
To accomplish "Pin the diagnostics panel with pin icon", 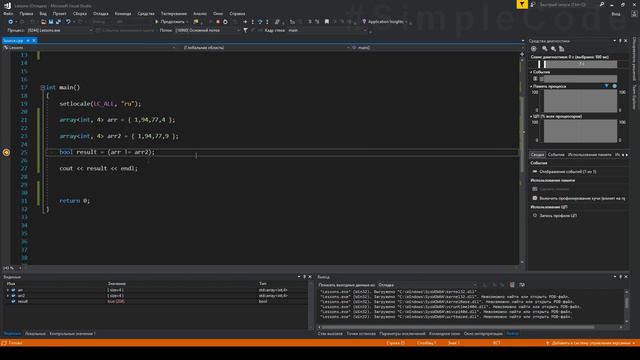I will pos(620,41).
